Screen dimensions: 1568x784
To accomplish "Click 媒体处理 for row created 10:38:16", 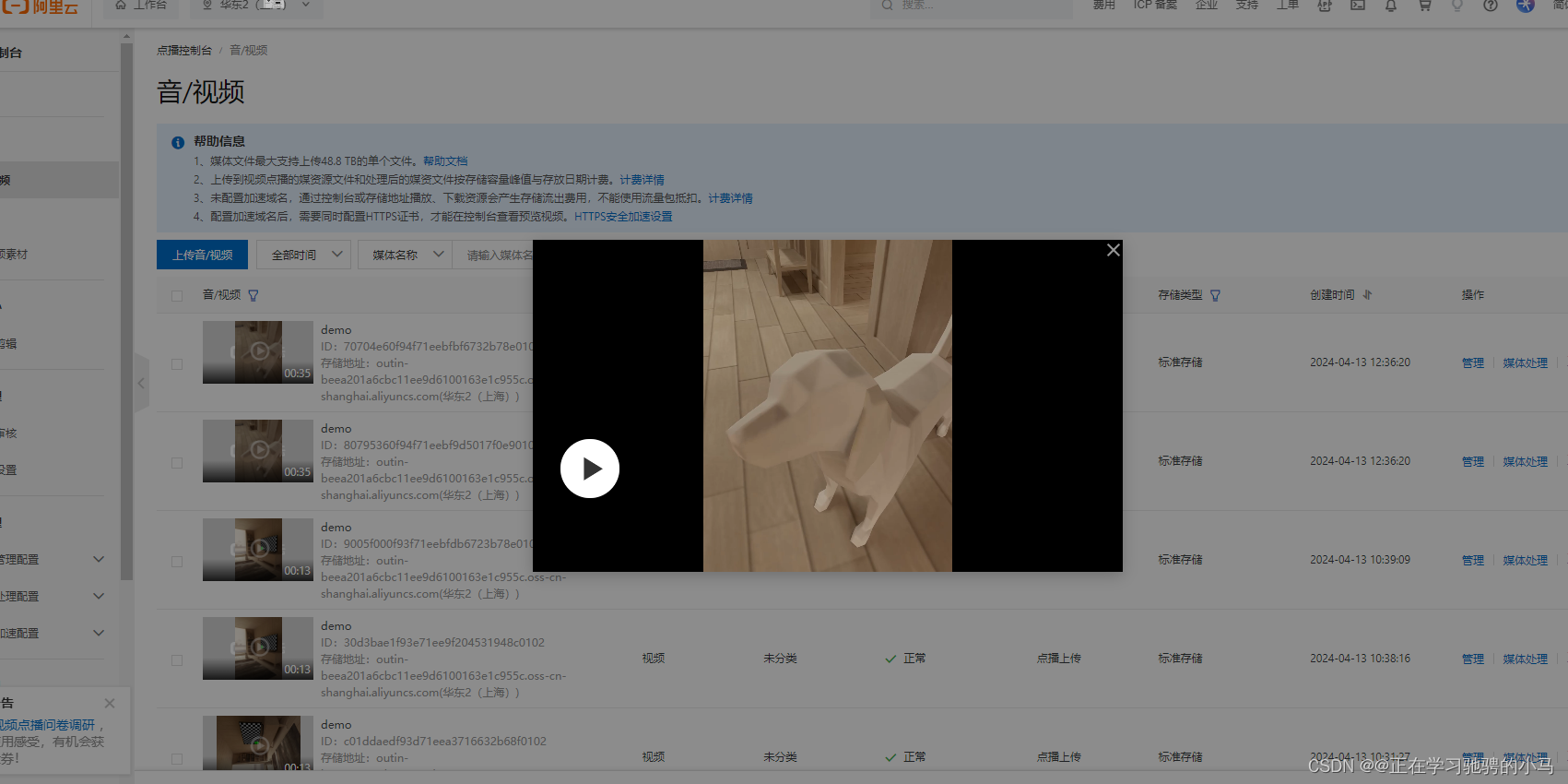I will point(1526,659).
